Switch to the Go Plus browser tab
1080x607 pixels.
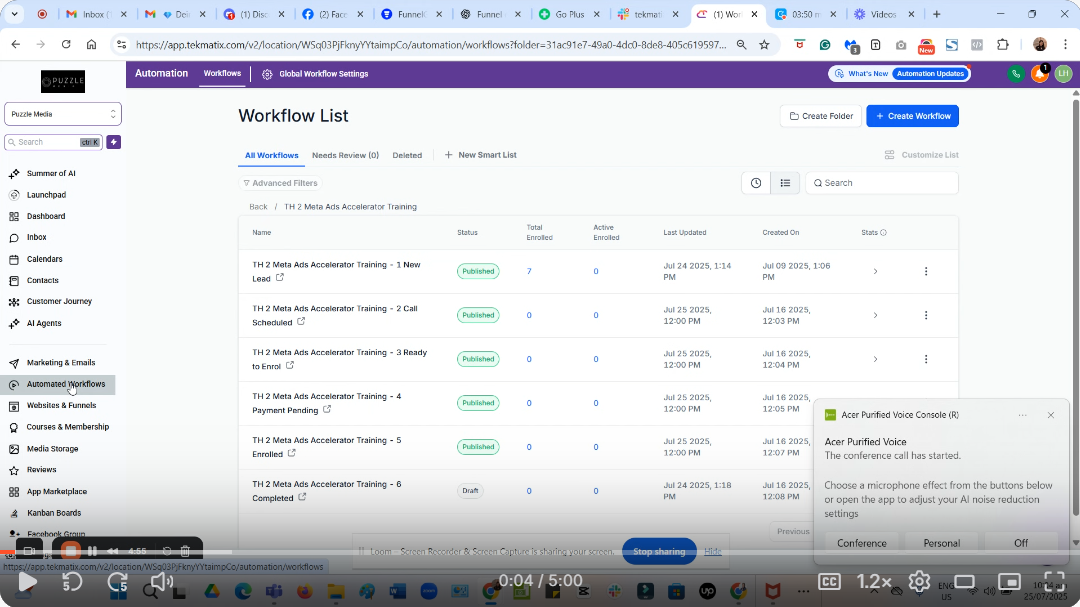click(569, 14)
